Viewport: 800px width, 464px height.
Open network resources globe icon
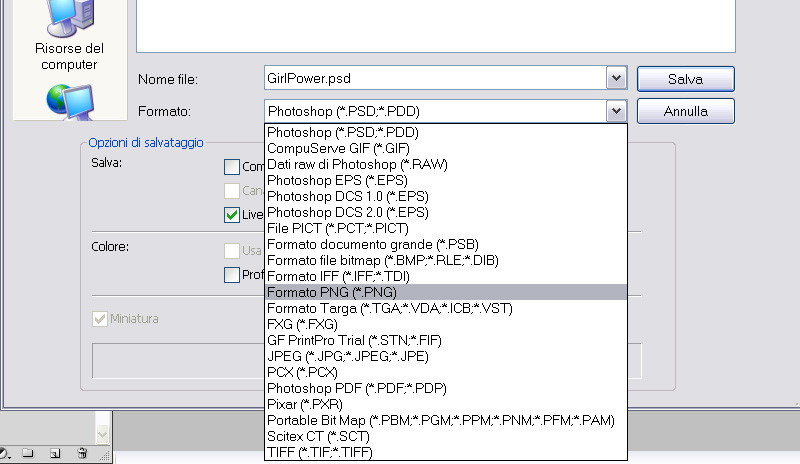pyautogui.click(x=68, y=100)
